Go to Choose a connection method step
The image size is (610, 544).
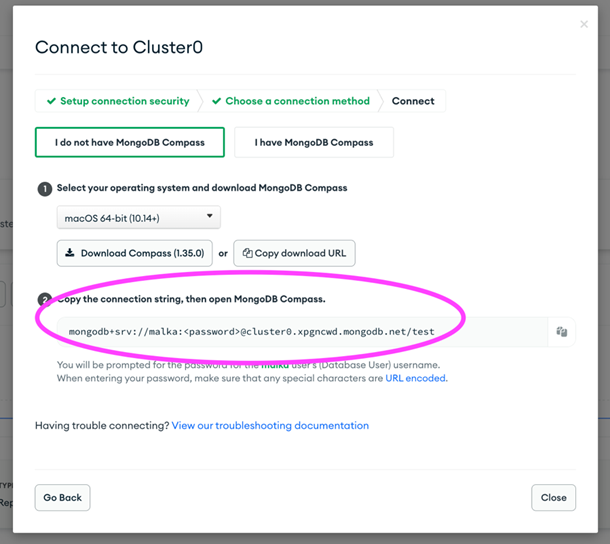coord(291,101)
